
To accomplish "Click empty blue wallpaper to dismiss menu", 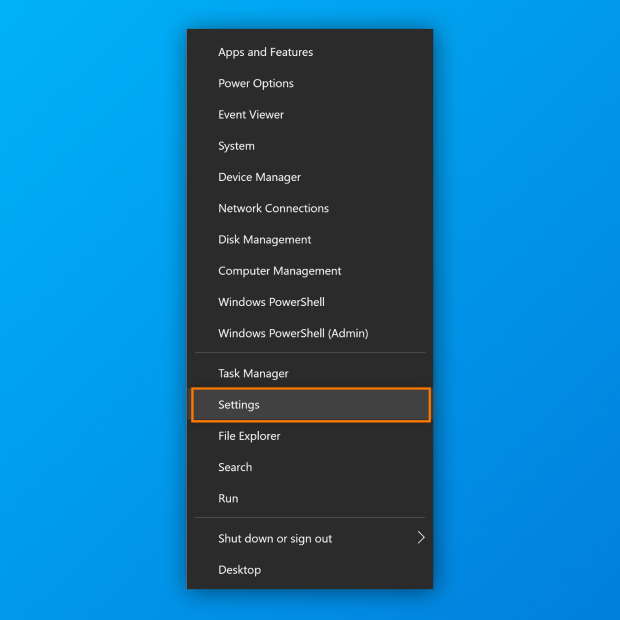I will (90, 300).
